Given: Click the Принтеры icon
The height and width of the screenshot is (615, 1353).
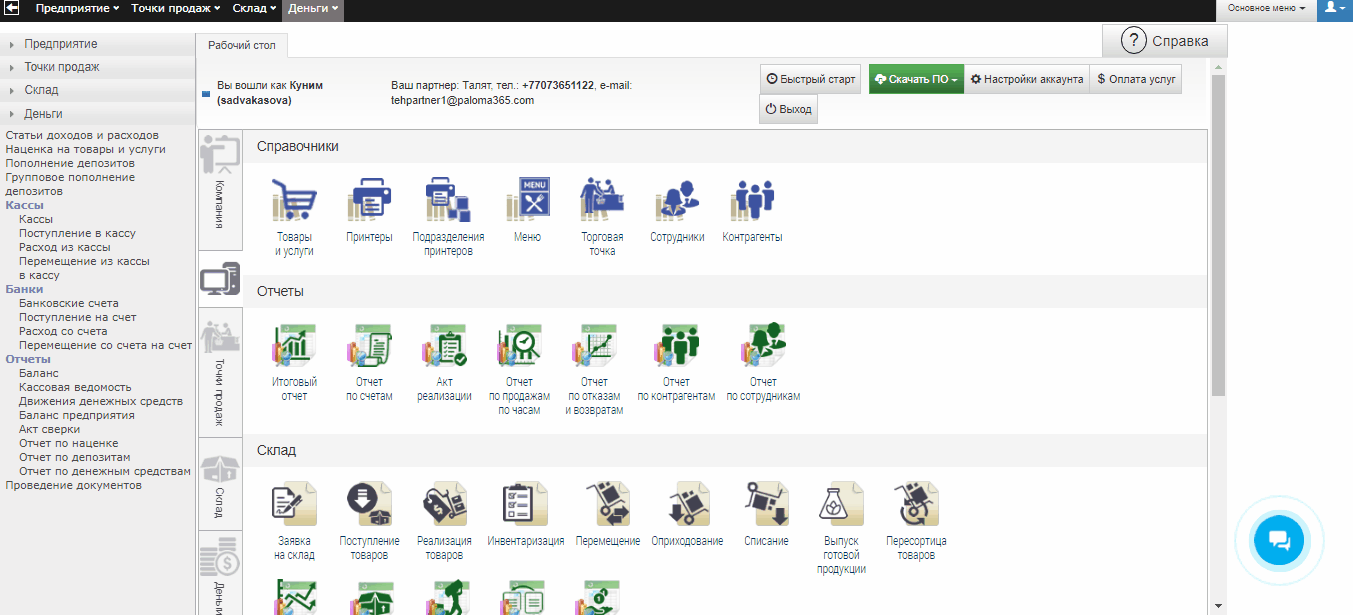Looking at the screenshot, I should pos(369,200).
